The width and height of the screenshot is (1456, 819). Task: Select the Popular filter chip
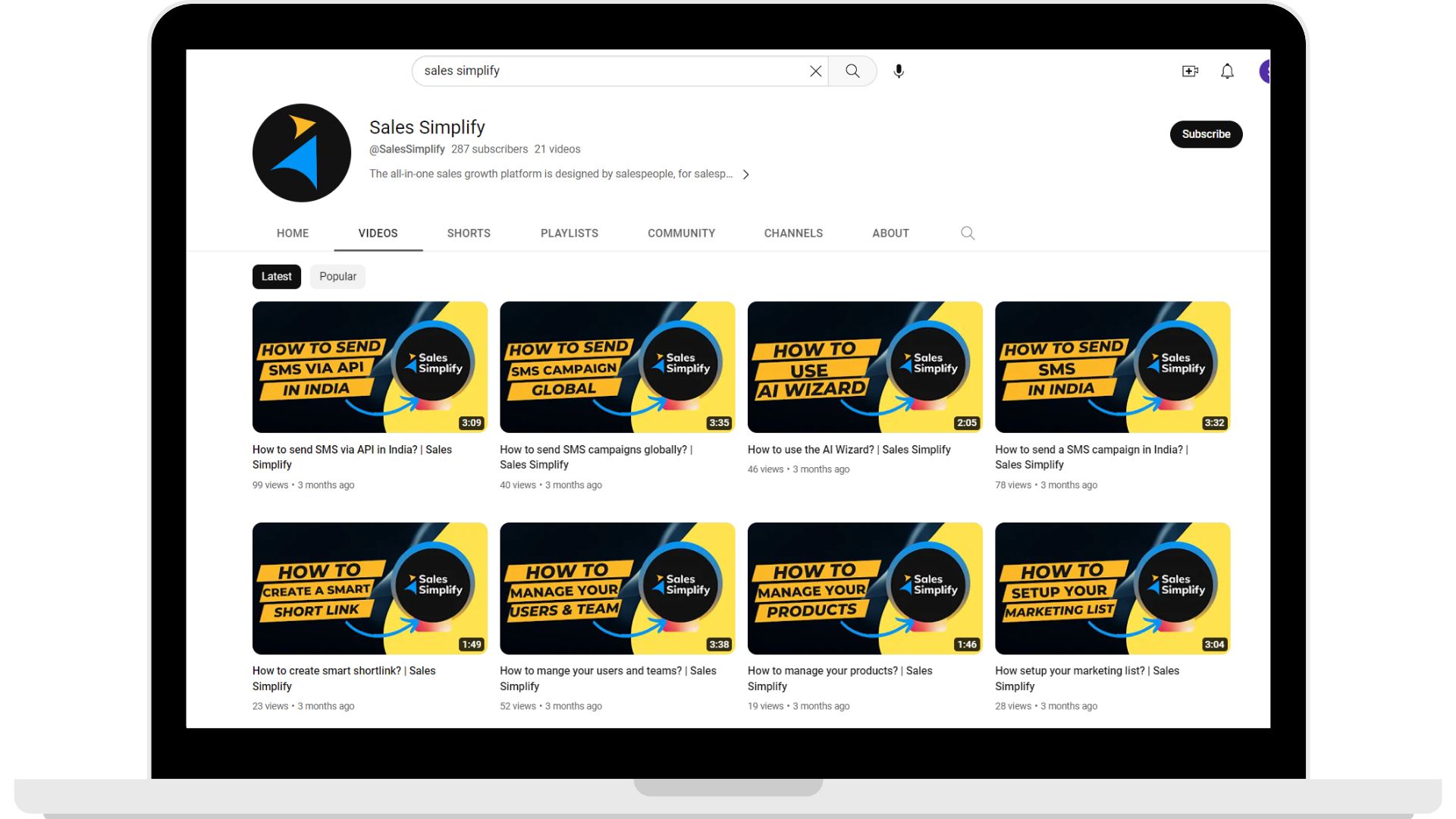click(x=337, y=277)
